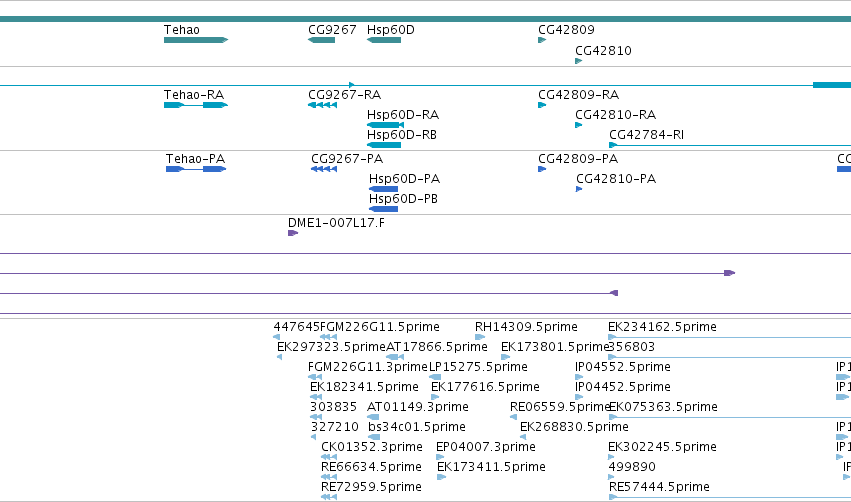Click the DME1-007L17.F purple marker
Image resolution: width=851 pixels, height=502 pixels.
tap(293, 233)
